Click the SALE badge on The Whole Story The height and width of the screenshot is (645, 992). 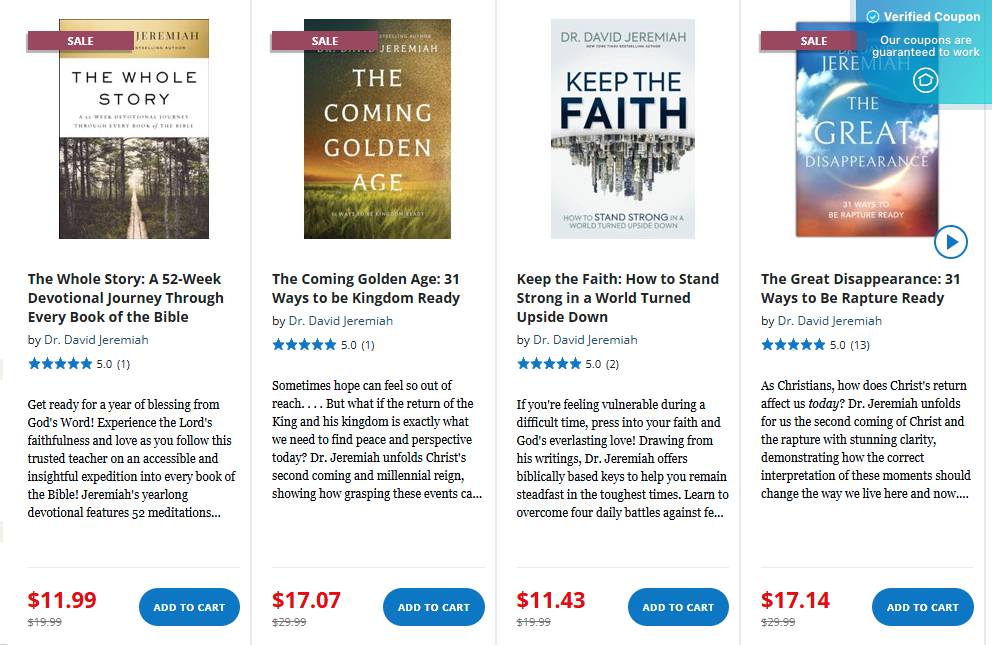80,41
